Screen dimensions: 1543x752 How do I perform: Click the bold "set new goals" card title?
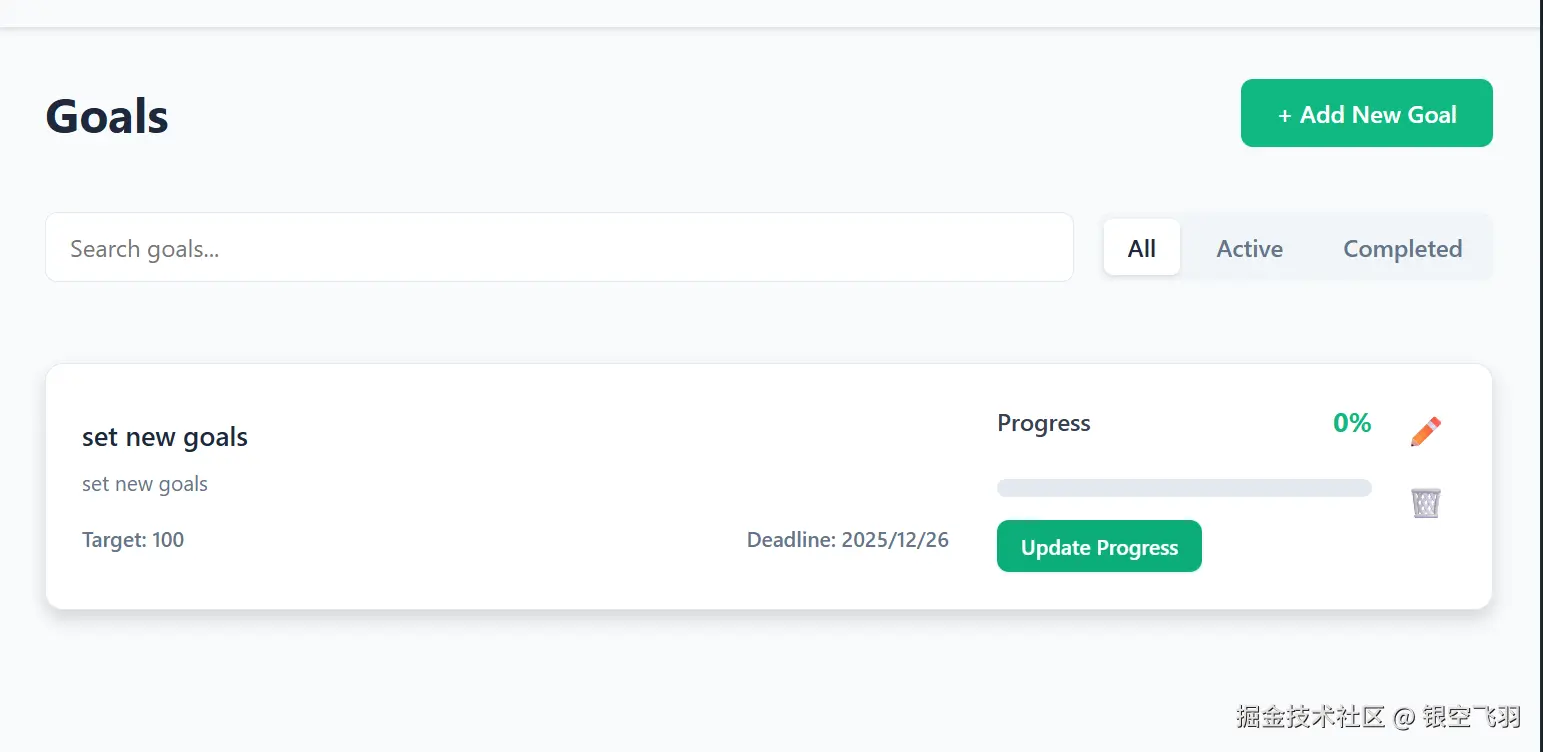tap(165, 437)
